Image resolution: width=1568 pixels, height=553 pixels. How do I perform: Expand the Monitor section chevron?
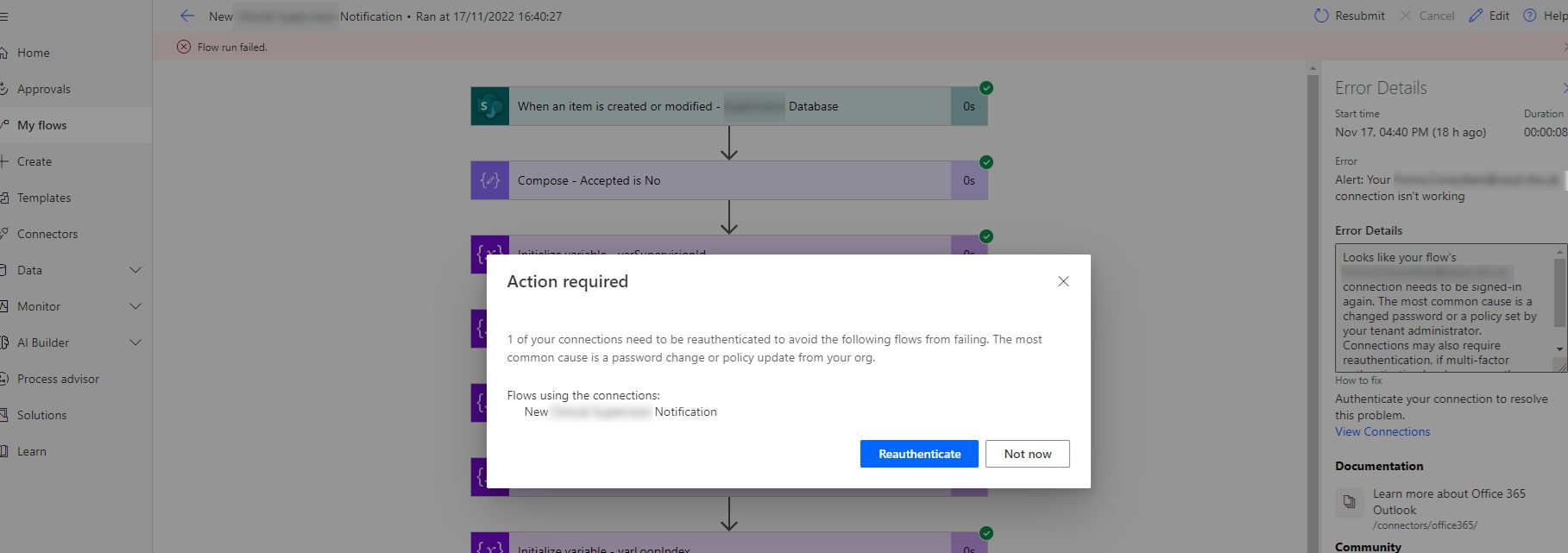(135, 306)
